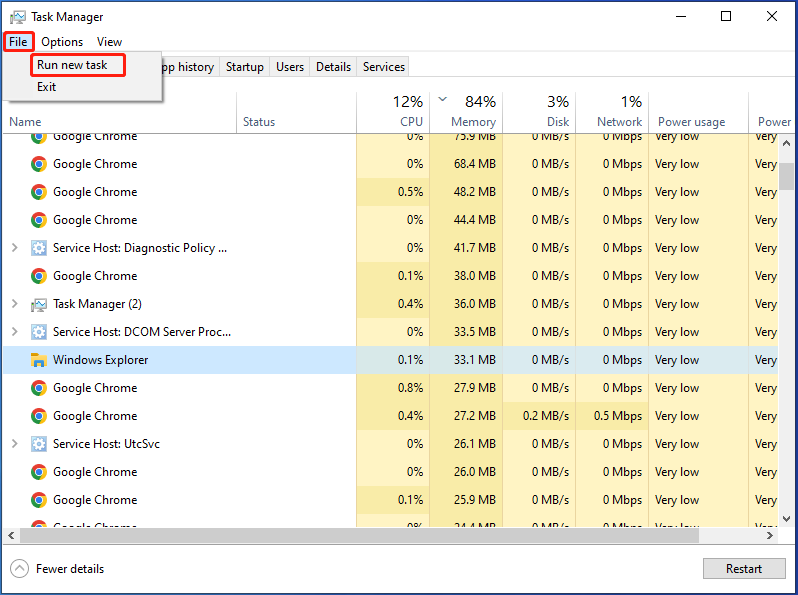Screen dimensions: 798x595
Task: Minimize the Task Manager window
Action: pos(681,16)
